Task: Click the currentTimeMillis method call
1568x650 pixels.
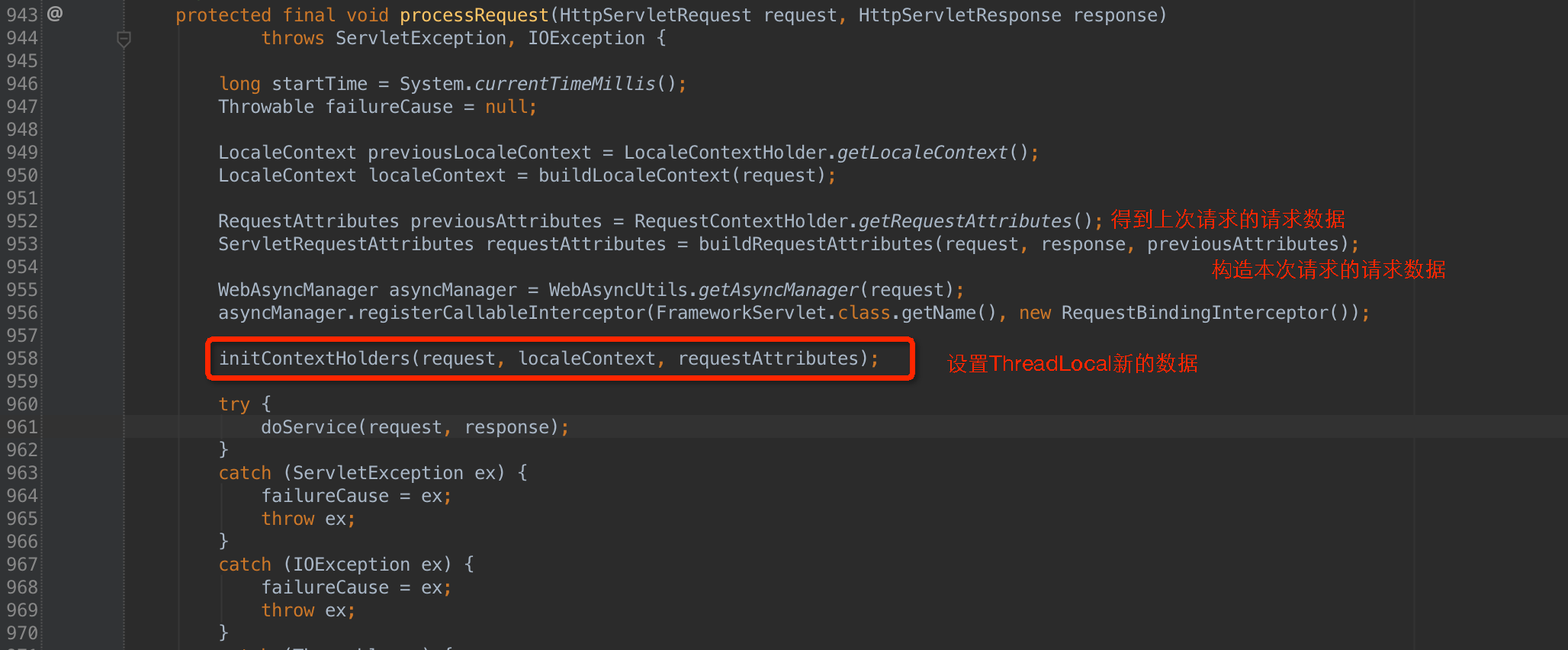Action: [565, 84]
